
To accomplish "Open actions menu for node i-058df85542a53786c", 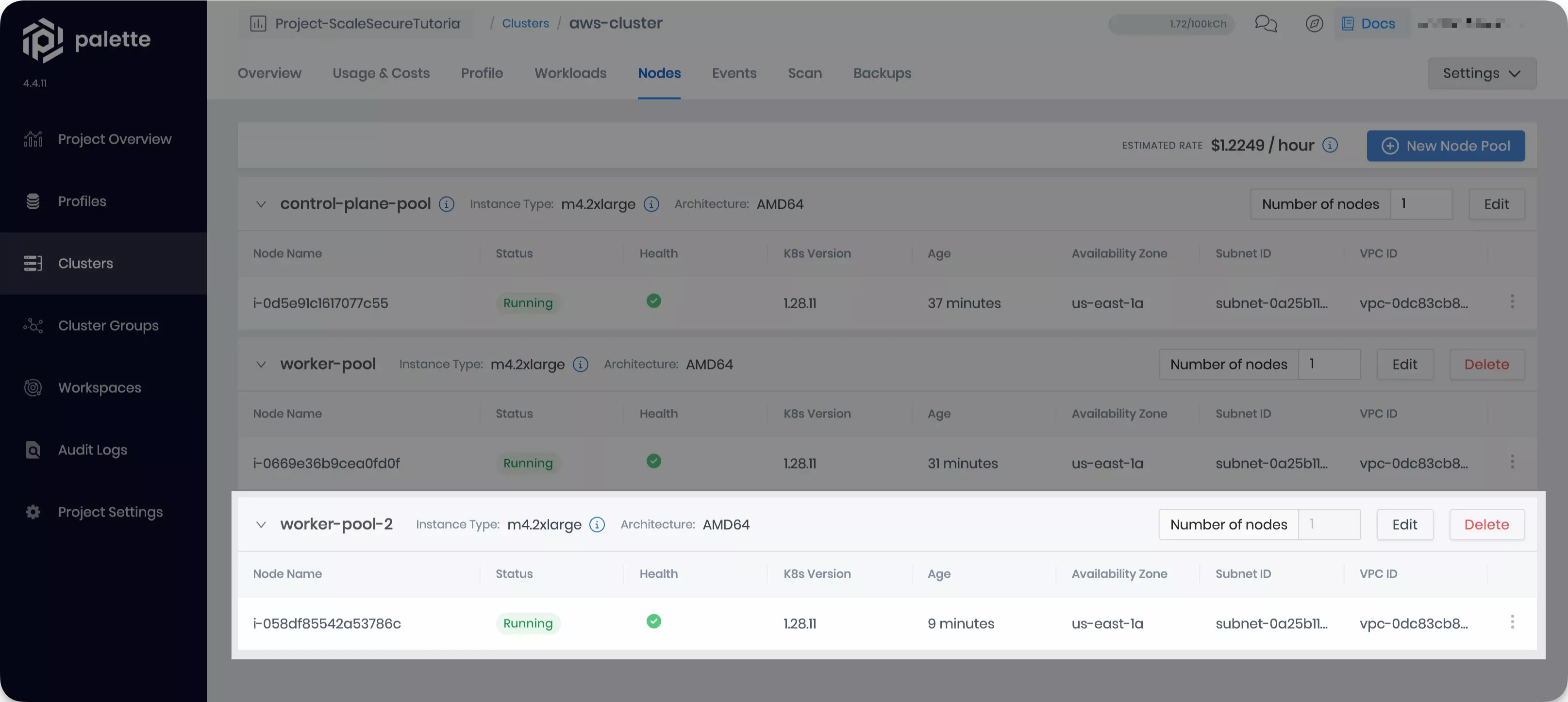I will (1512, 621).
